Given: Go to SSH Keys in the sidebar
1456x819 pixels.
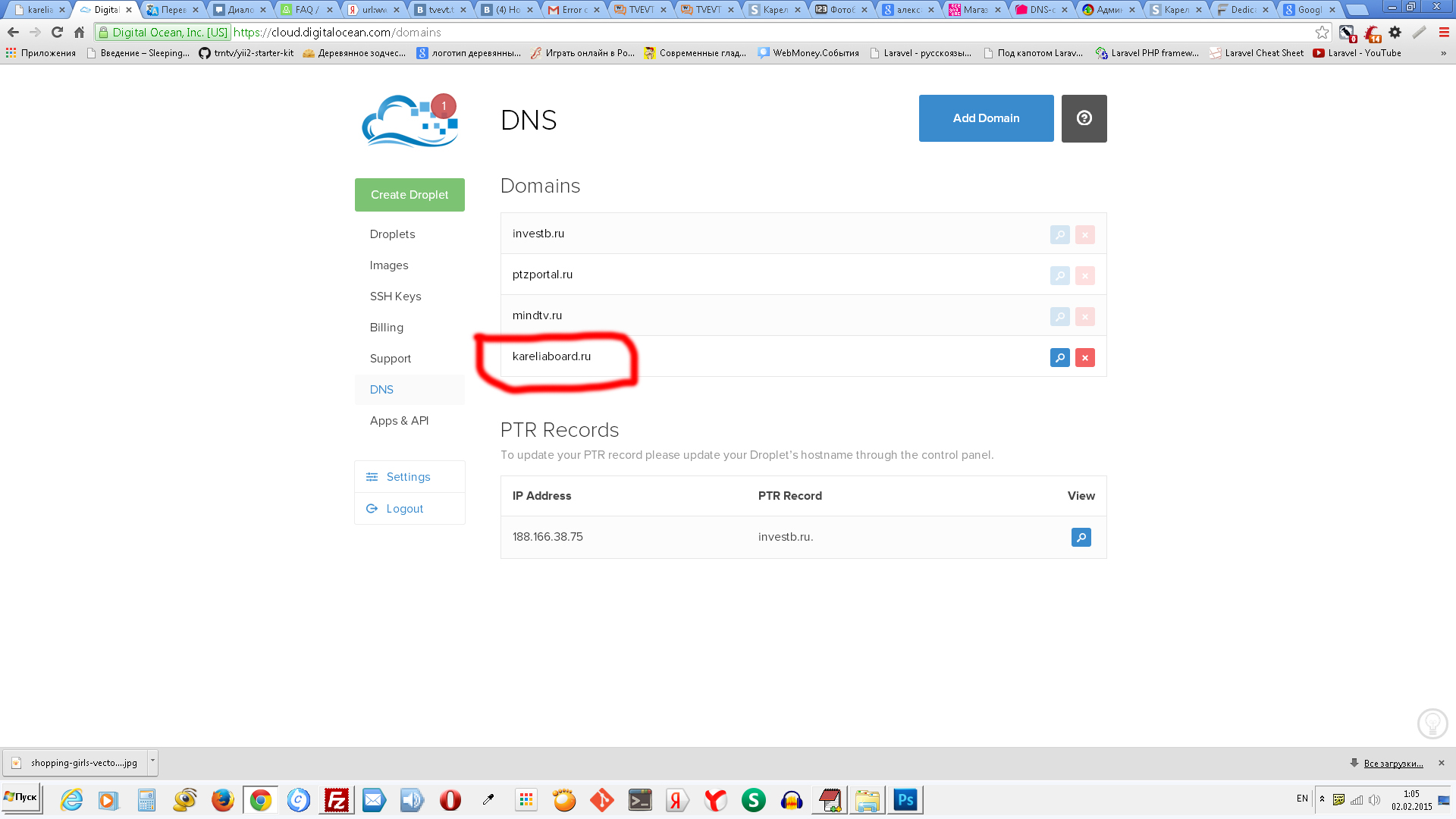Looking at the screenshot, I should tap(395, 297).
